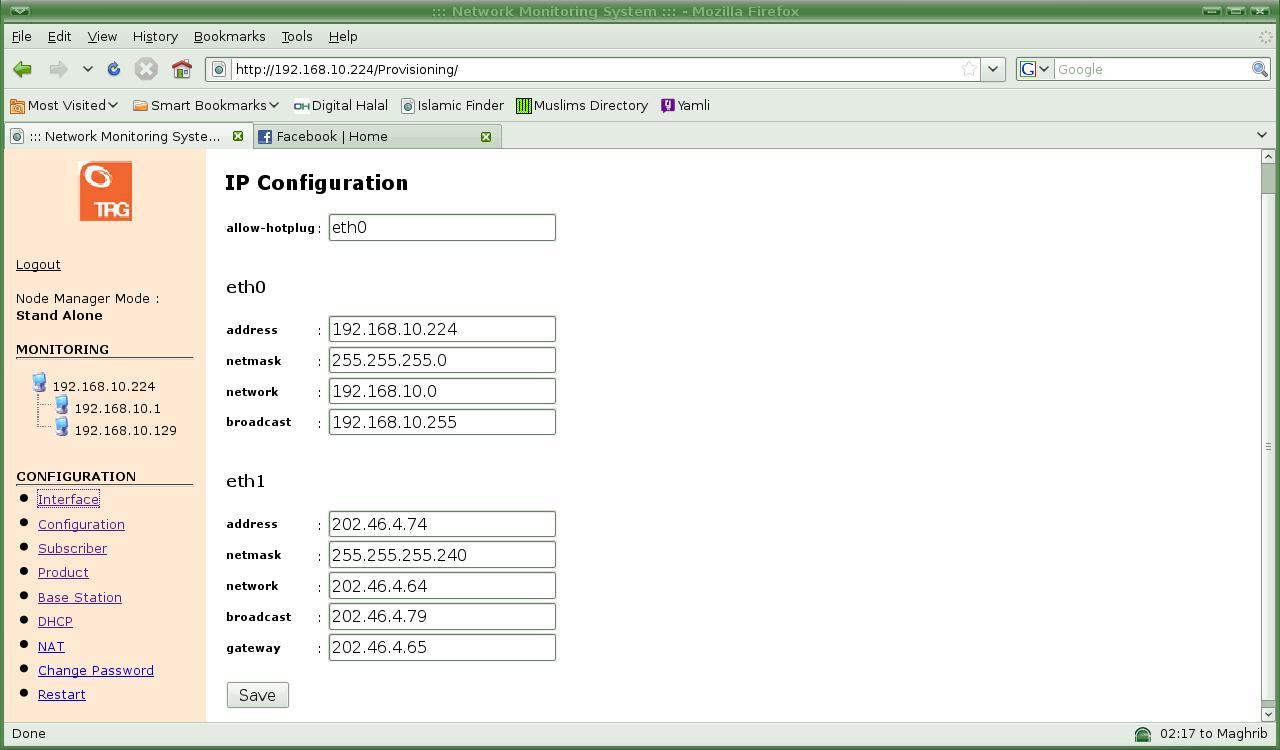Close the Facebook Home tab

pyautogui.click(x=486, y=136)
